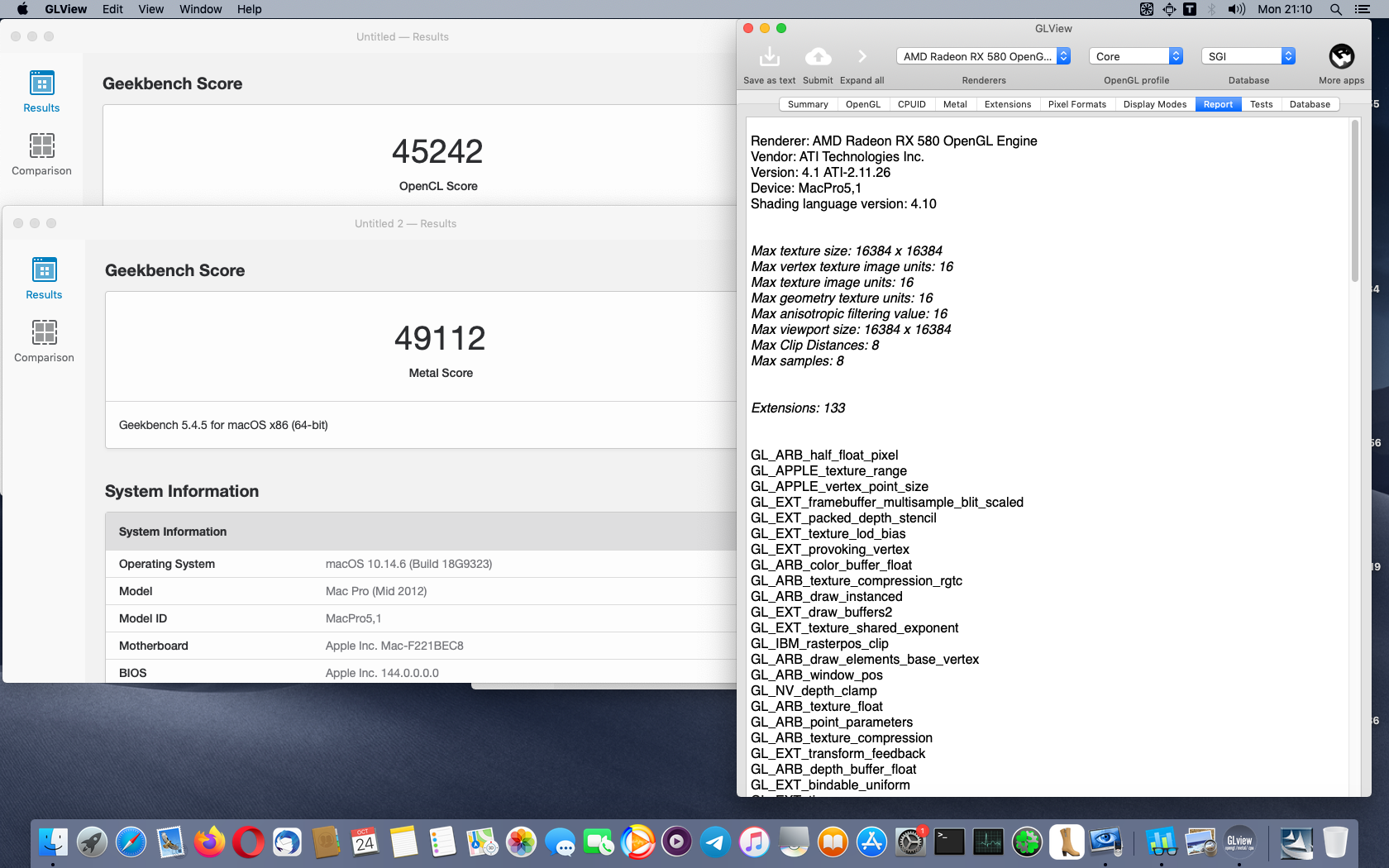
Task: Switch to the Pixel Formats tab
Action: tap(1077, 104)
